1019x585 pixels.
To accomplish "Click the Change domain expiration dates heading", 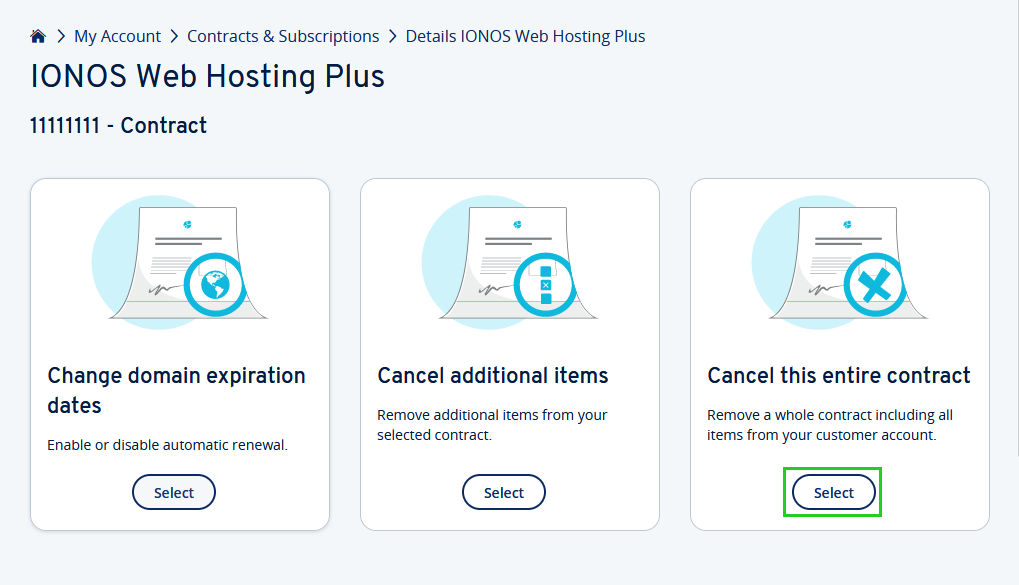I will (x=176, y=390).
